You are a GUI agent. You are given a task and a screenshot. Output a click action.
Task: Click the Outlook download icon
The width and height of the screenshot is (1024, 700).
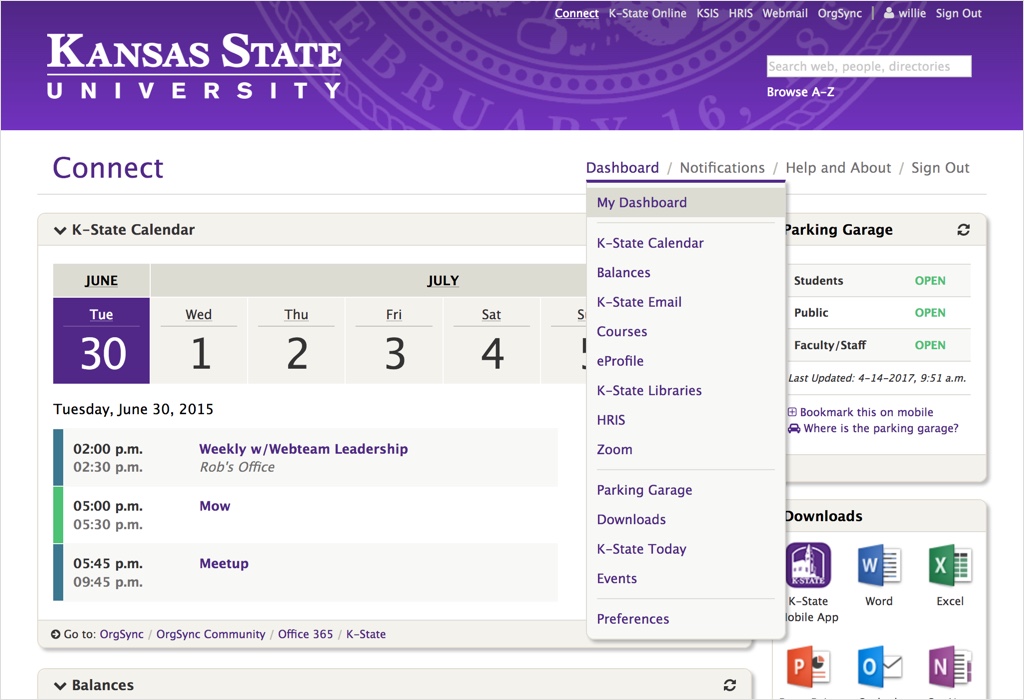(x=878, y=667)
